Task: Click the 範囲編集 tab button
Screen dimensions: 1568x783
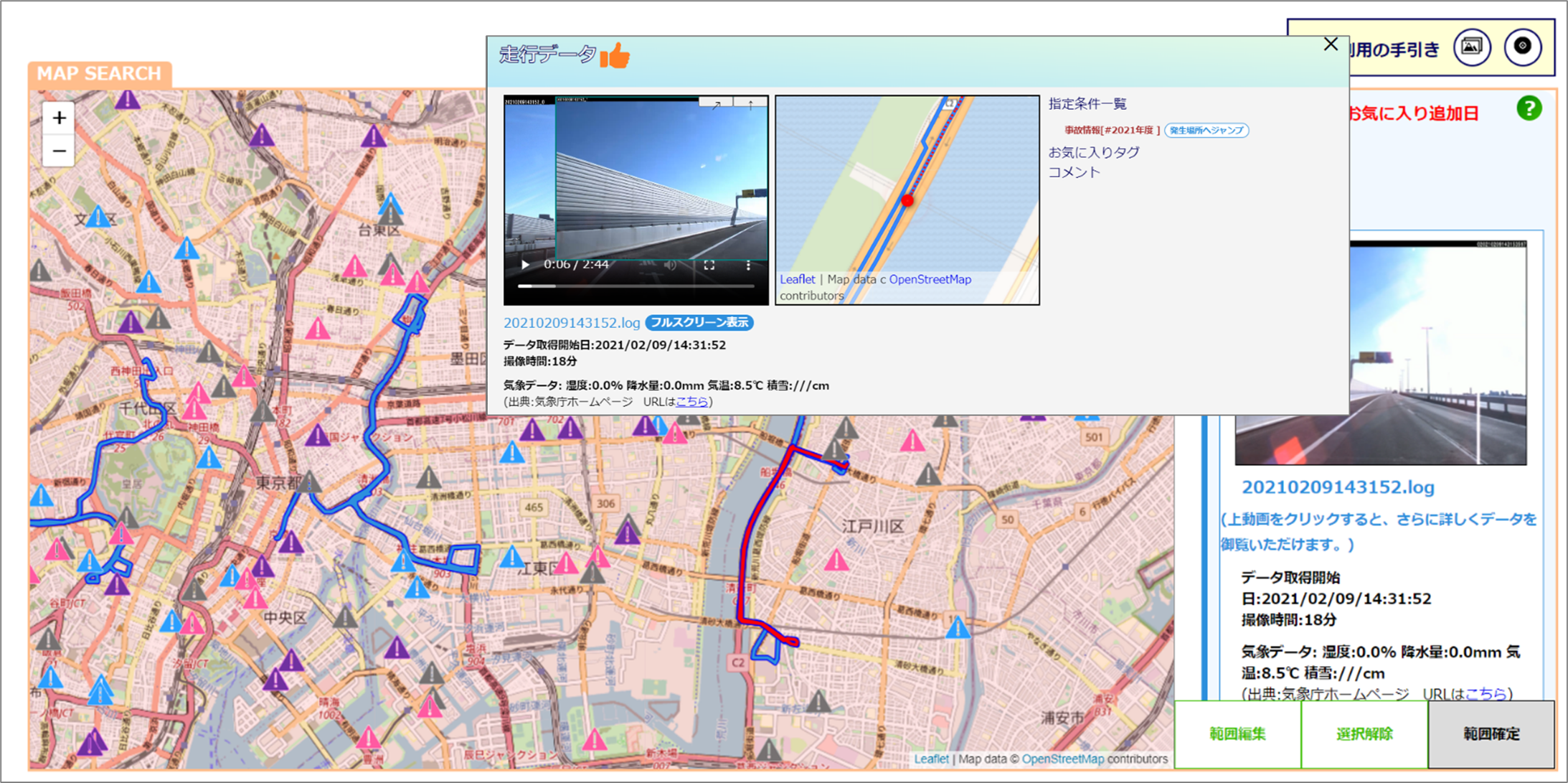Action: click(1237, 733)
